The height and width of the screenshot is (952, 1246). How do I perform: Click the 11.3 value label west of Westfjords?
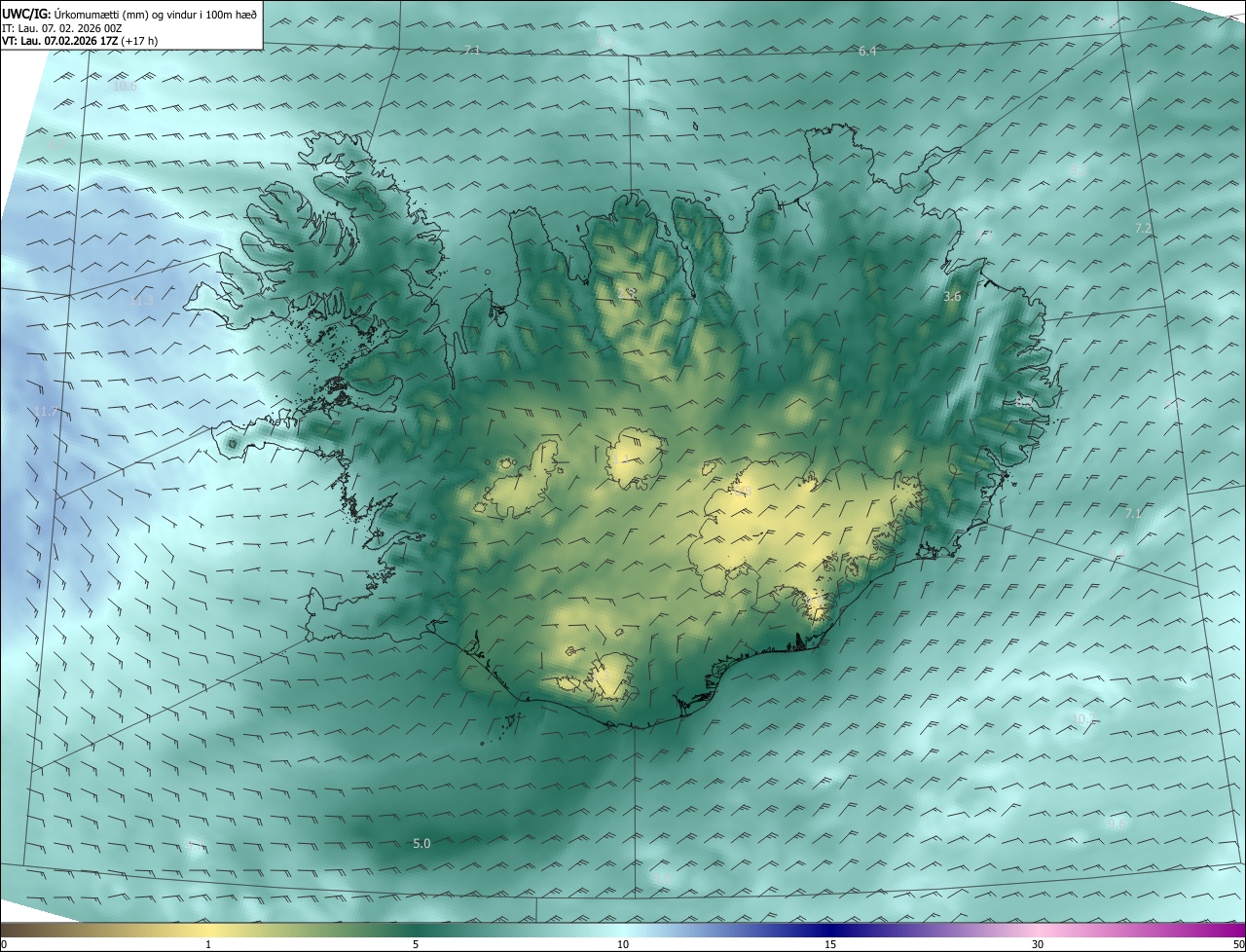click(x=142, y=301)
